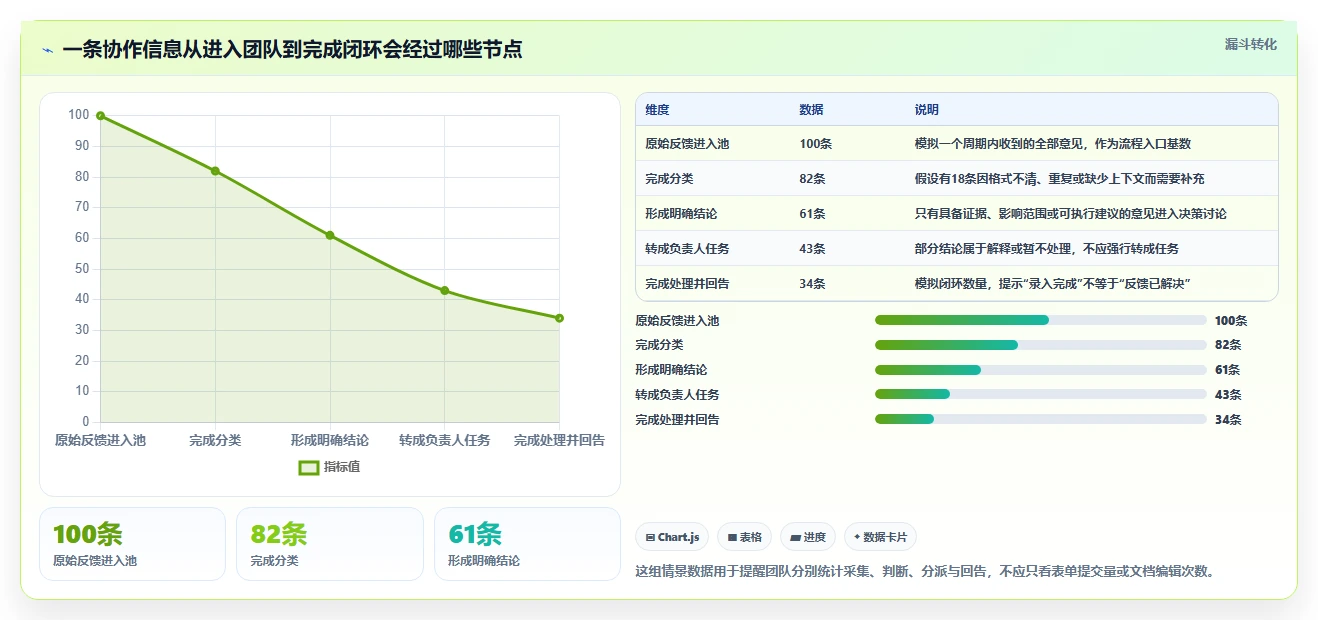Toggle the 指标值 legend item under the chart
Image resolution: width=1318 pixels, height=620 pixels.
click(329, 467)
